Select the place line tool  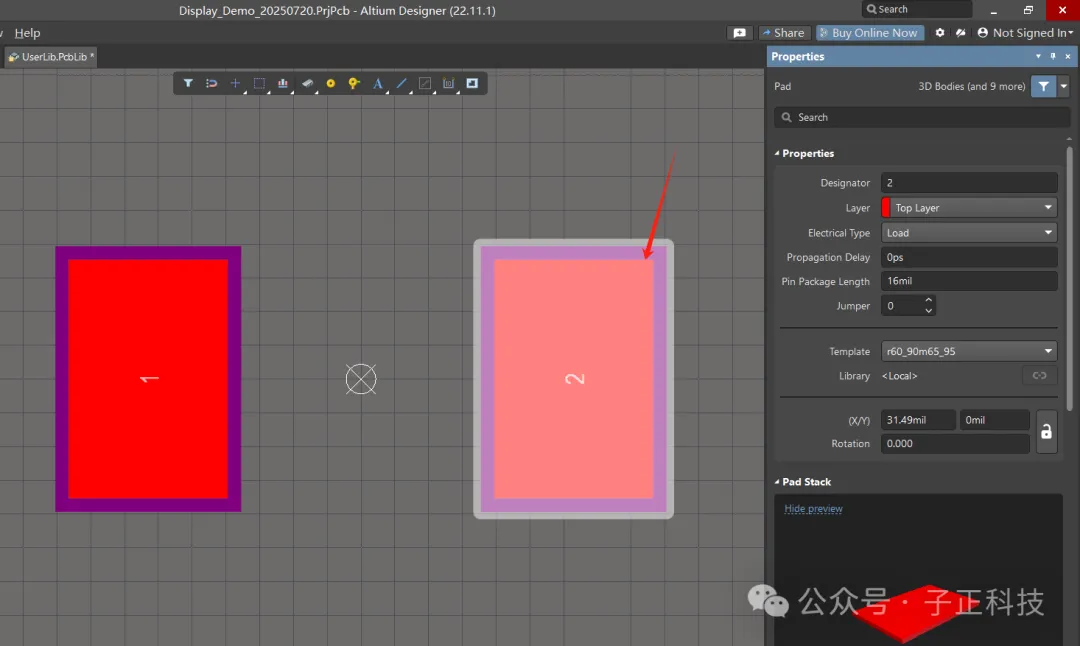[x=402, y=83]
